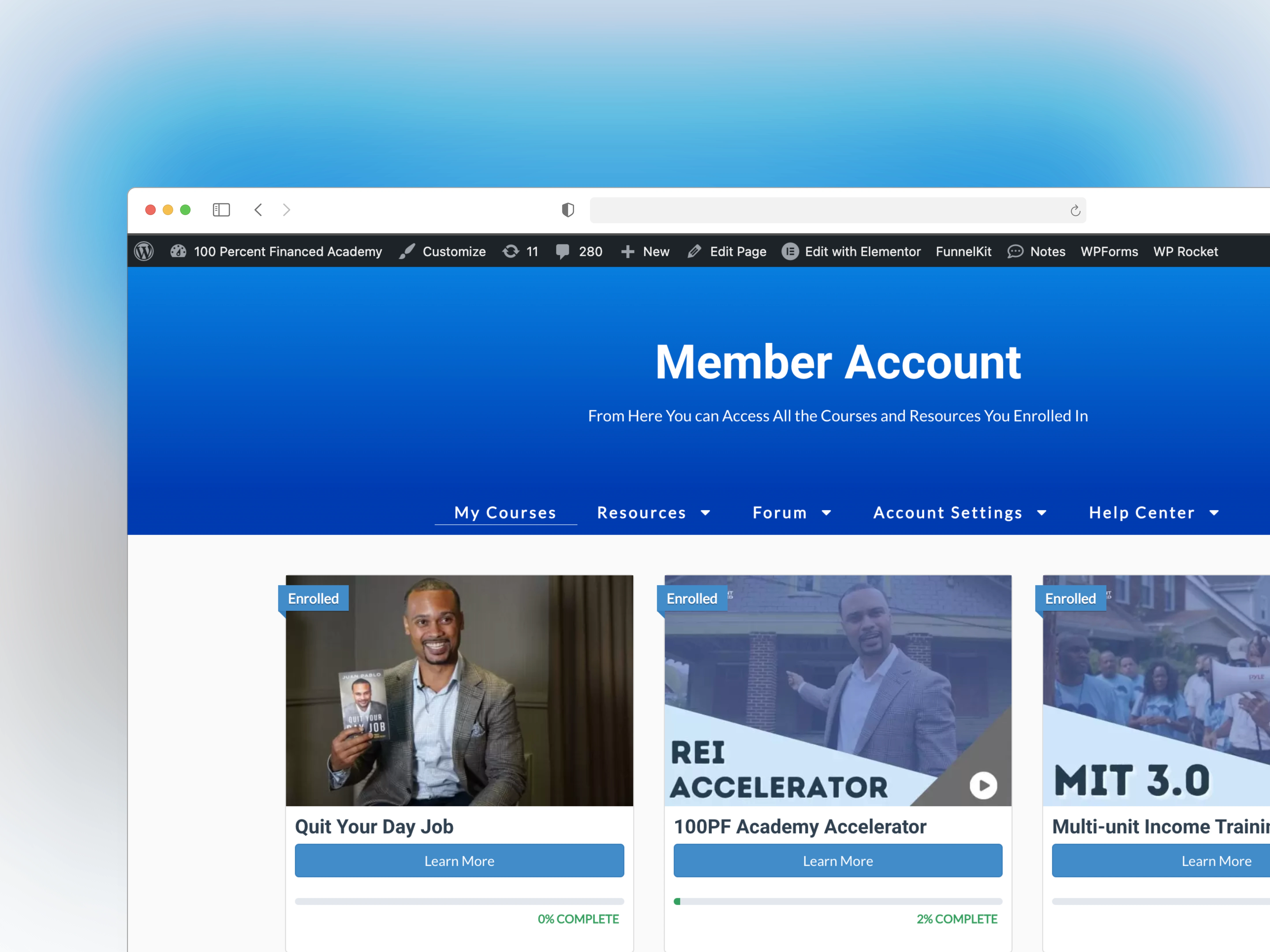This screenshot has height=952, width=1270.
Task: Open the 11 pending updates
Action: click(532, 251)
